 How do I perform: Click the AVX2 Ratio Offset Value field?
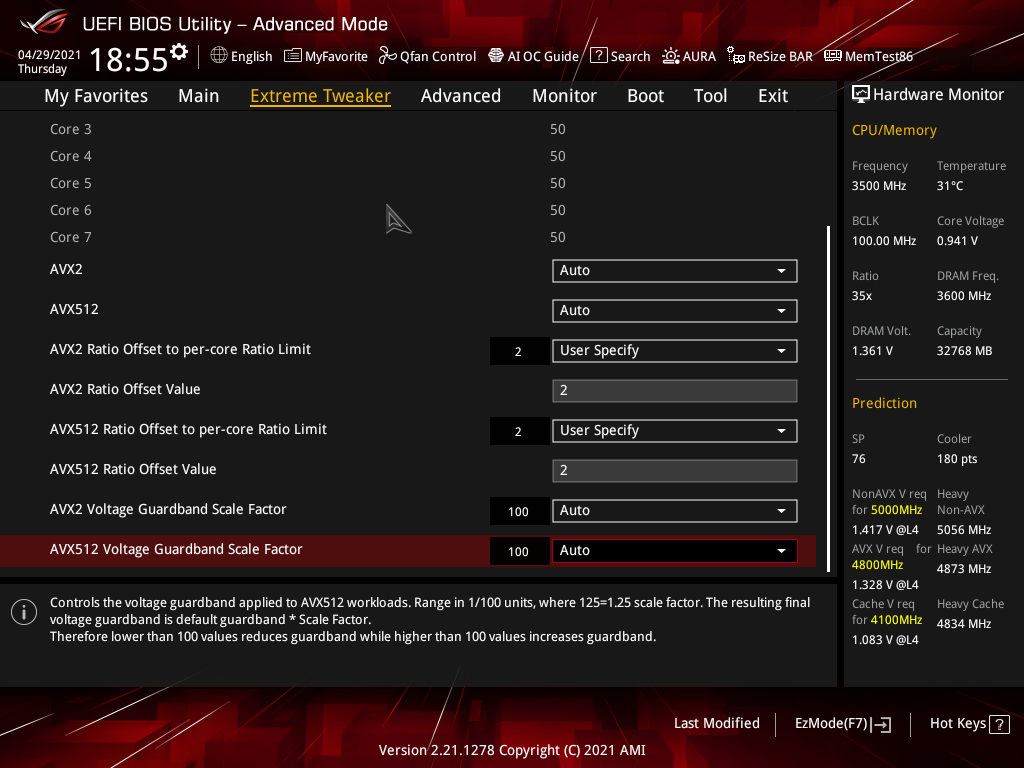(x=674, y=391)
